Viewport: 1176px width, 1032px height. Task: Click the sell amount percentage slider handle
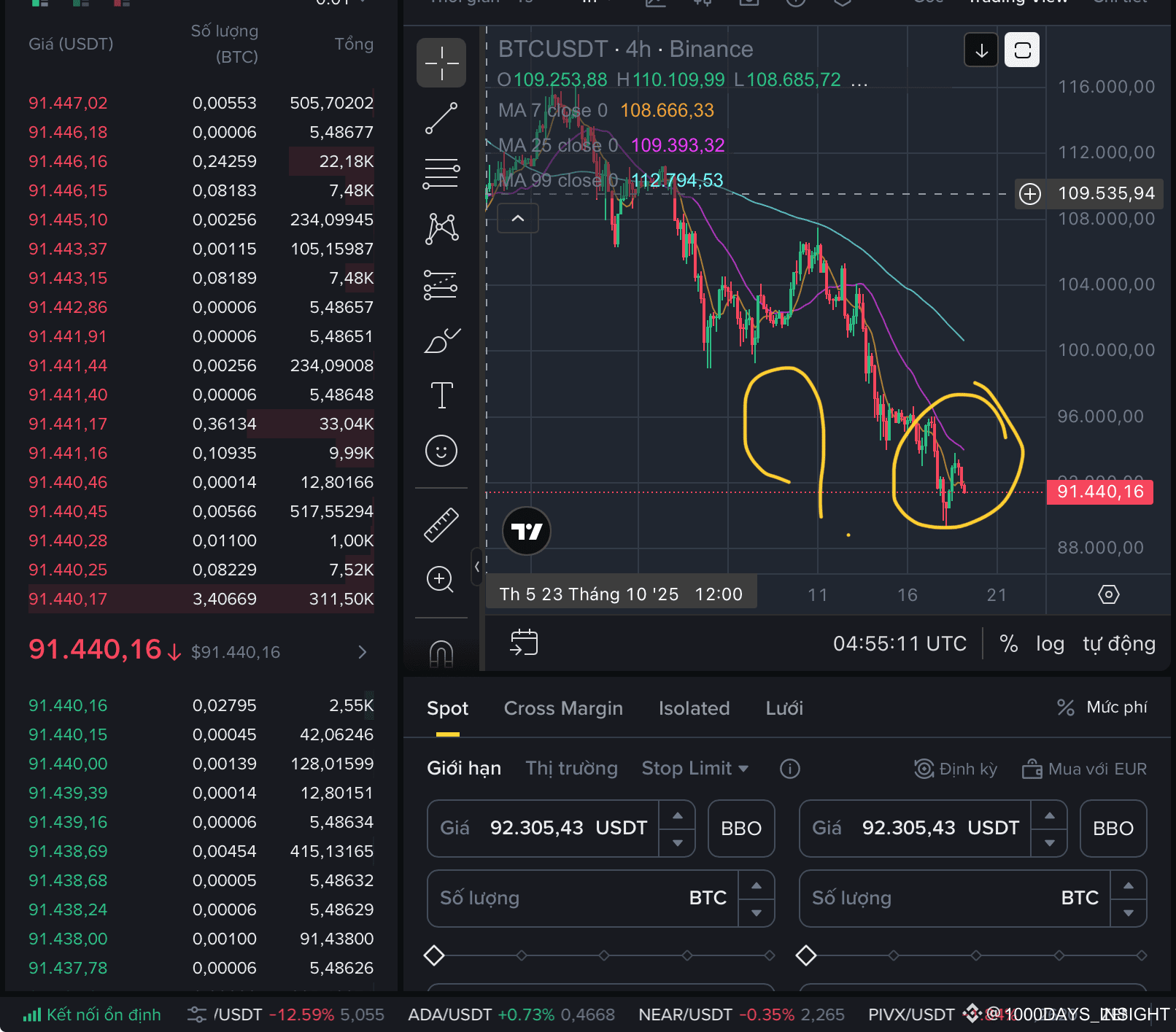(806, 955)
